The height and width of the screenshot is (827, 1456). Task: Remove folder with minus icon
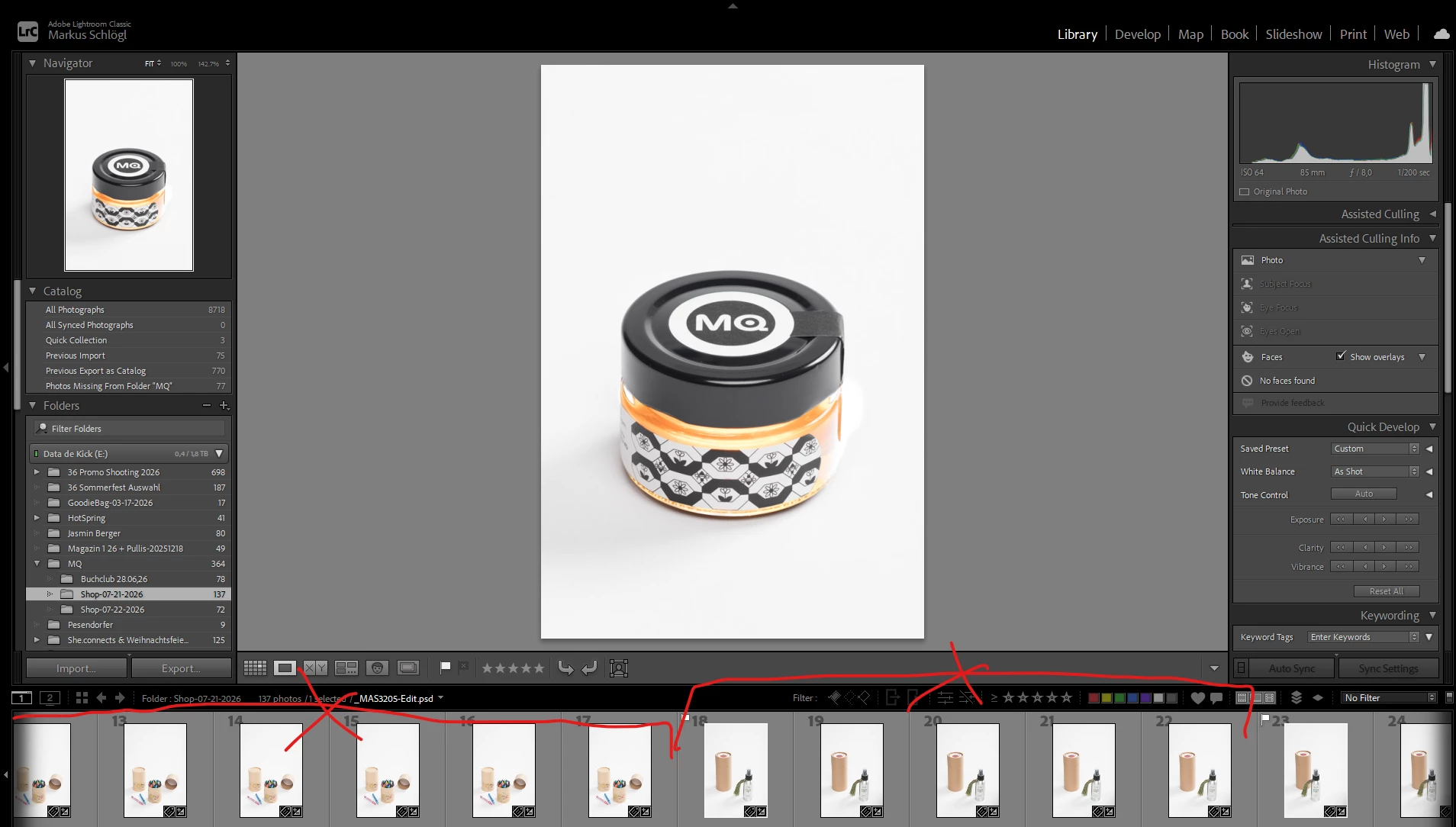tap(206, 406)
